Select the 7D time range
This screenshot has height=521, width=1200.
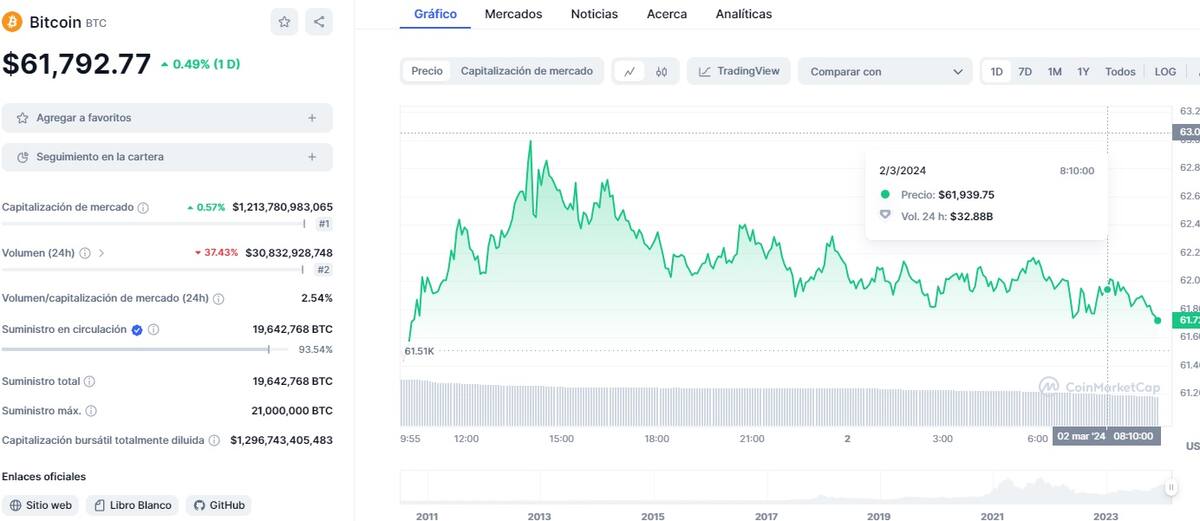pos(1025,72)
